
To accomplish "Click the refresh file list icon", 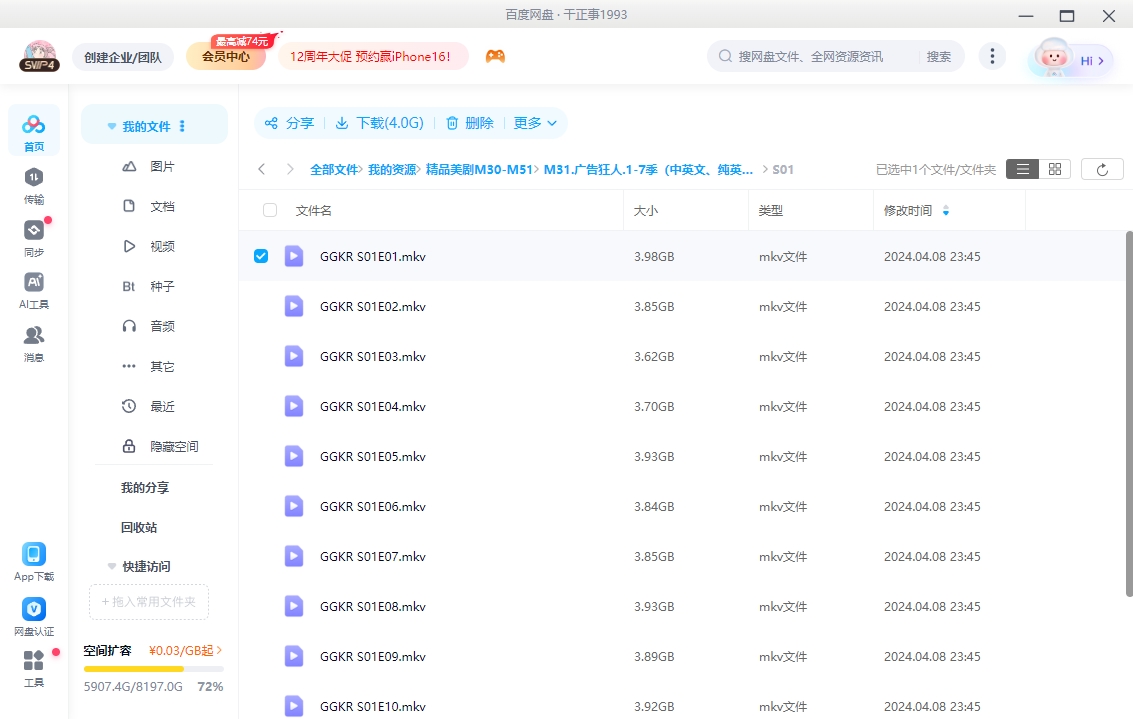I will [x=1102, y=170].
